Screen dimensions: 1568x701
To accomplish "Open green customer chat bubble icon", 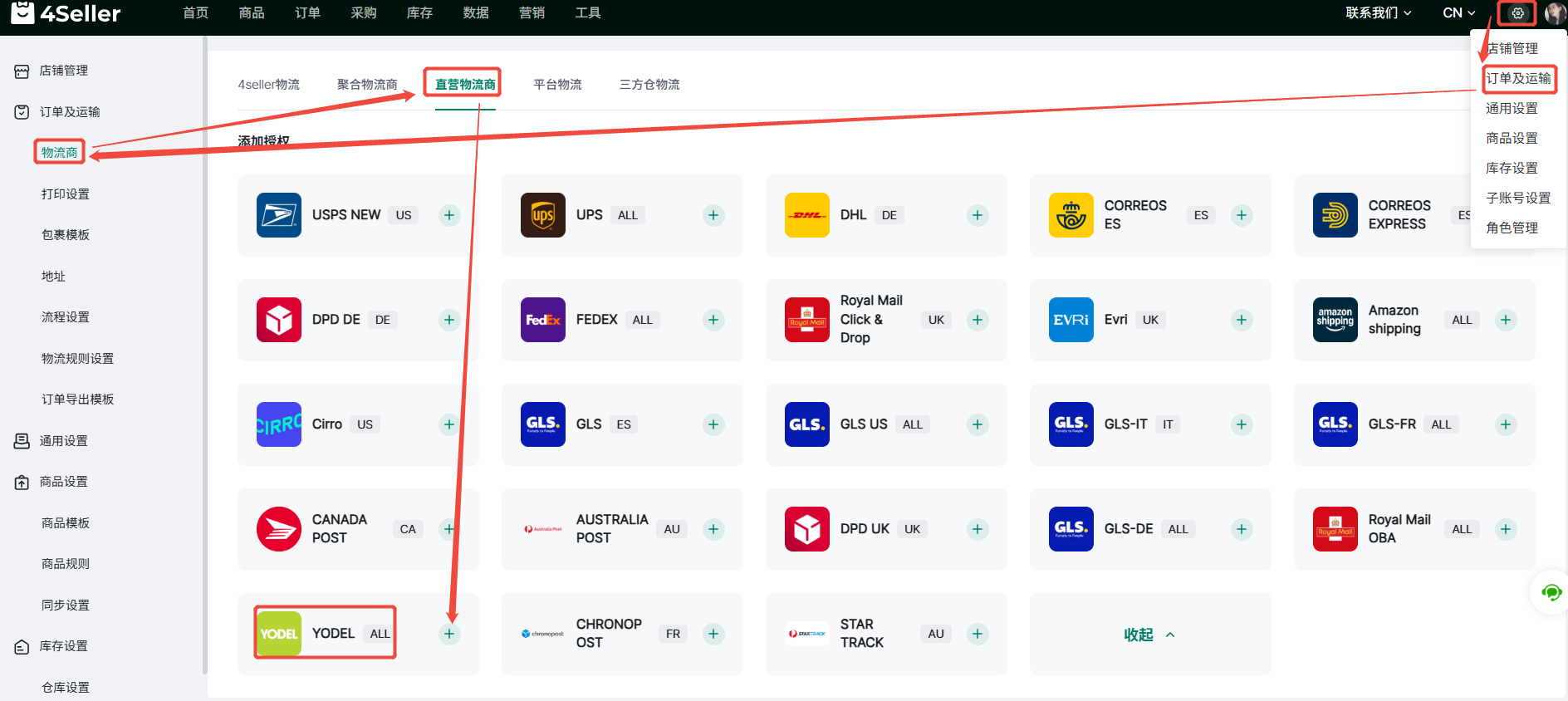I will pos(1551,592).
